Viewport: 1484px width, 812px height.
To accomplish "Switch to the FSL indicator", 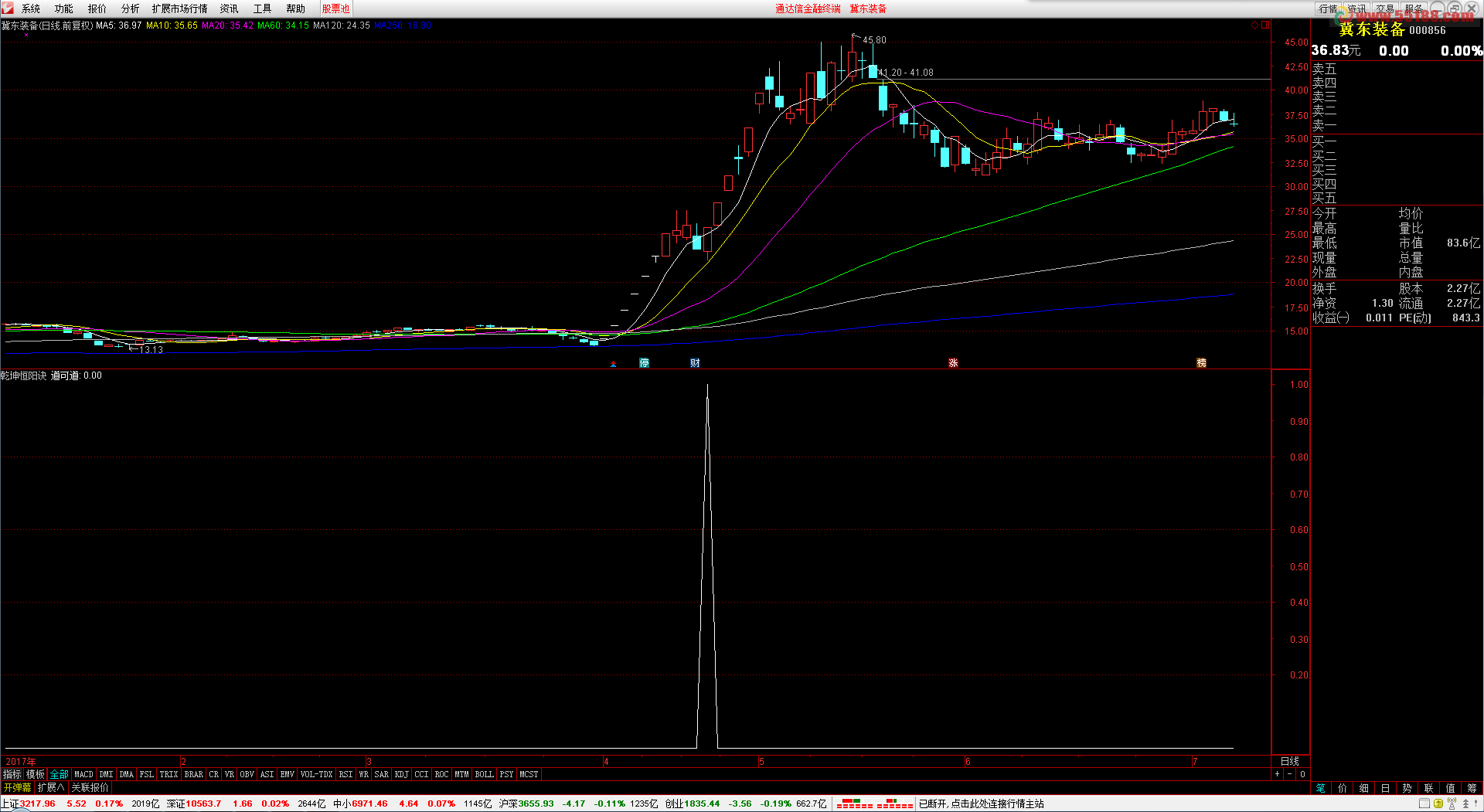I will point(146,774).
